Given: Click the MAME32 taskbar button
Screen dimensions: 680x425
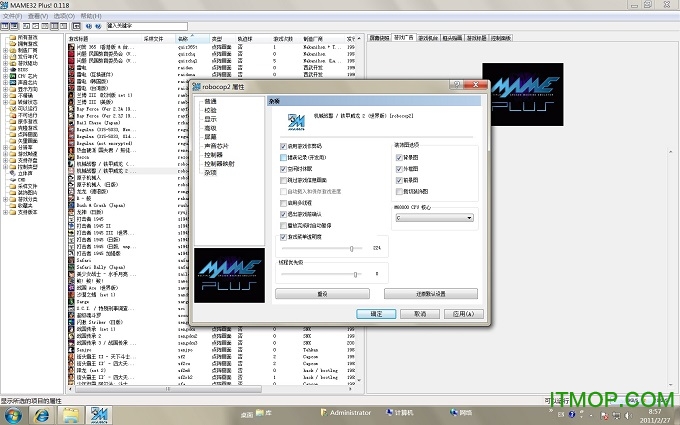Looking at the screenshot, I should [x=99, y=415].
